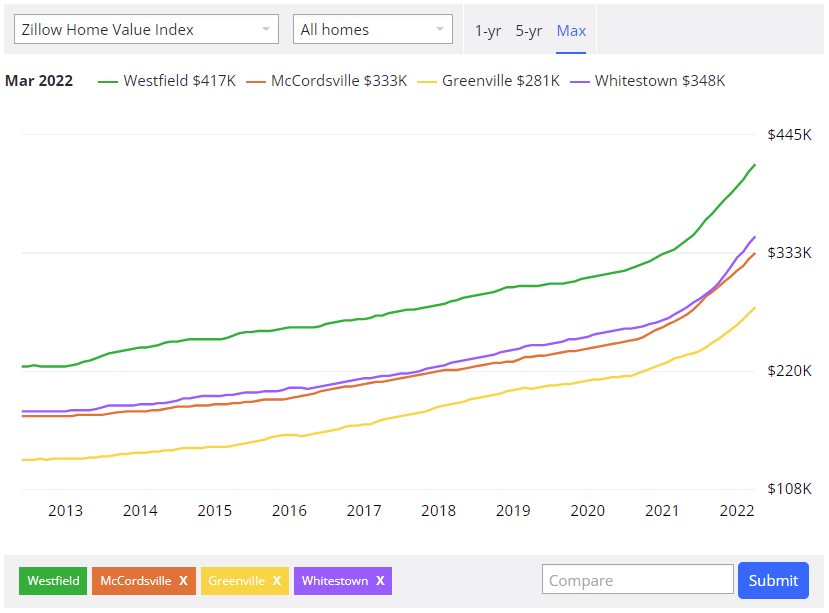
Task: Click the $333K axis label
Action: (x=789, y=253)
